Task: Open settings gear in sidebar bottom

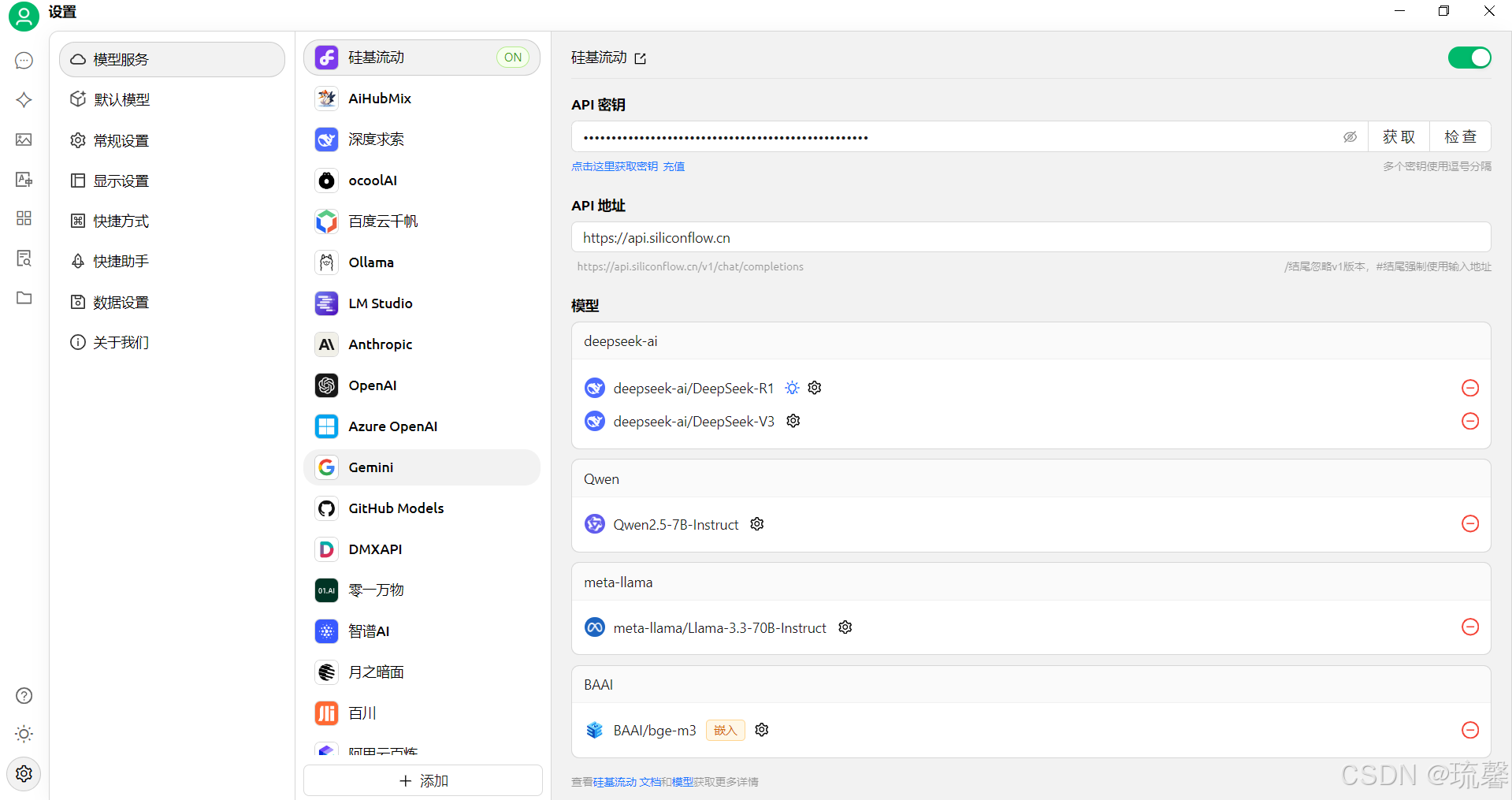Action: click(24, 773)
